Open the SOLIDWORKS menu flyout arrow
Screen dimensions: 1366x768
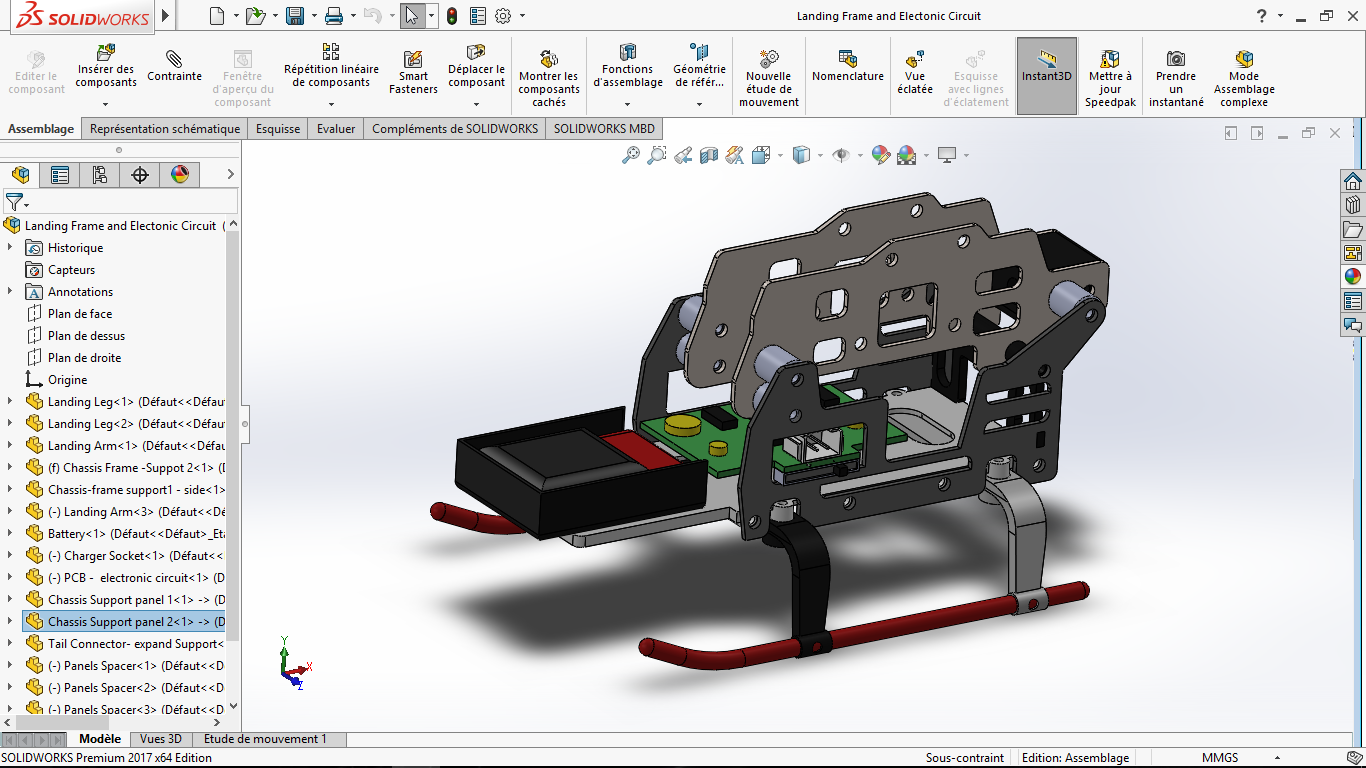[x=165, y=16]
